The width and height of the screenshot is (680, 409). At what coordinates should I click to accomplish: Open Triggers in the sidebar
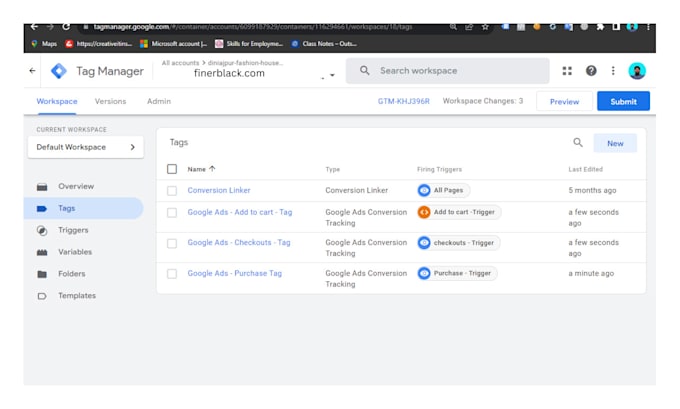click(x=73, y=230)
